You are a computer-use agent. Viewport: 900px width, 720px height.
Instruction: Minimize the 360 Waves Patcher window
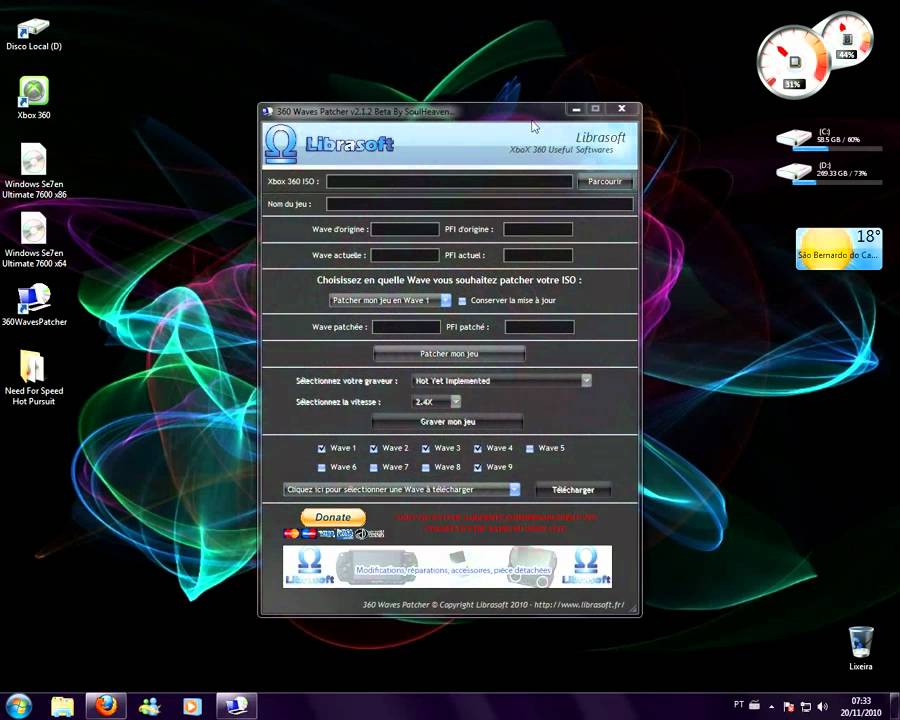576,109
